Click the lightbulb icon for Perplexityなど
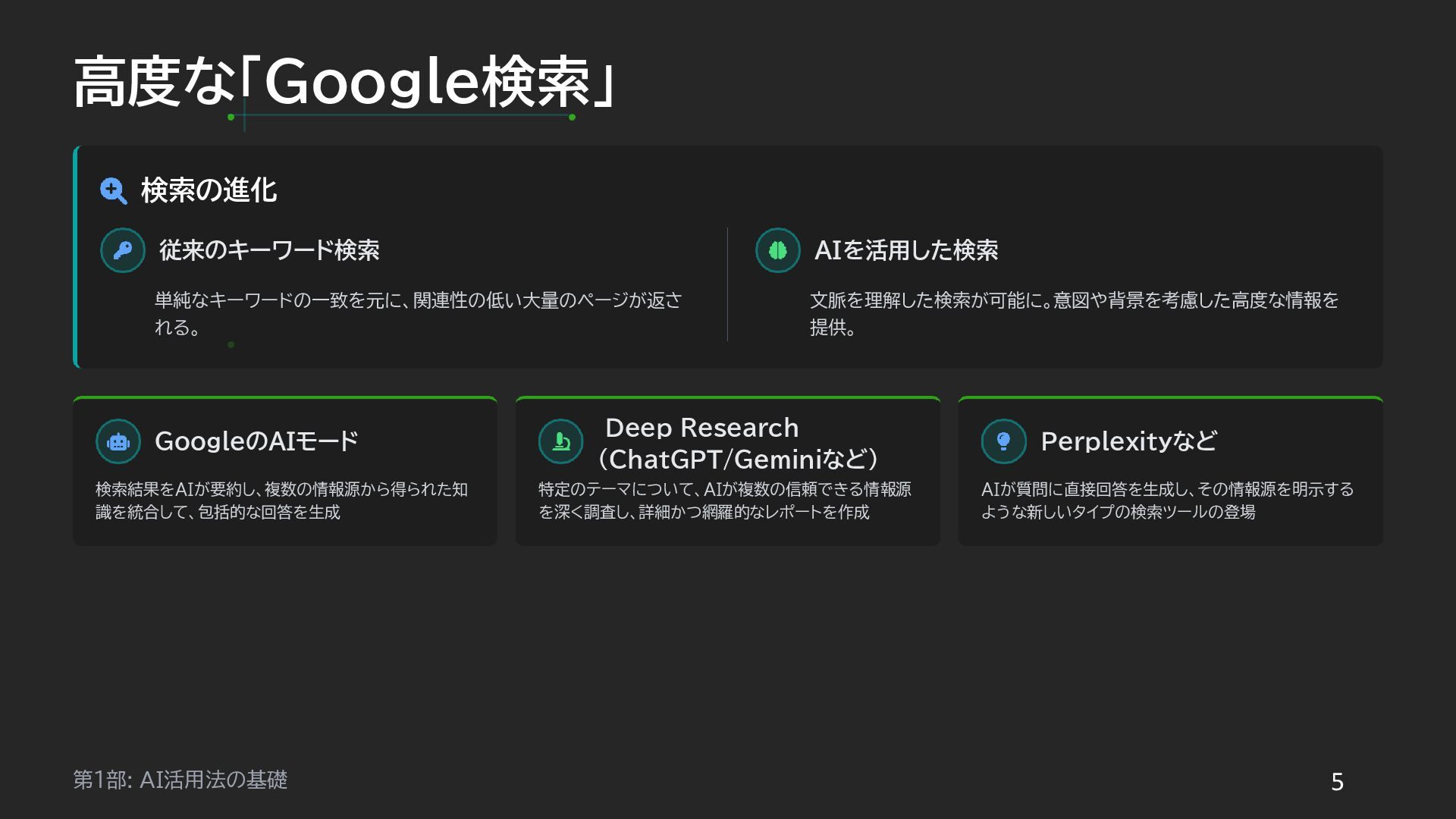This screenshot has height=819, width=1456. (1003, 441)
